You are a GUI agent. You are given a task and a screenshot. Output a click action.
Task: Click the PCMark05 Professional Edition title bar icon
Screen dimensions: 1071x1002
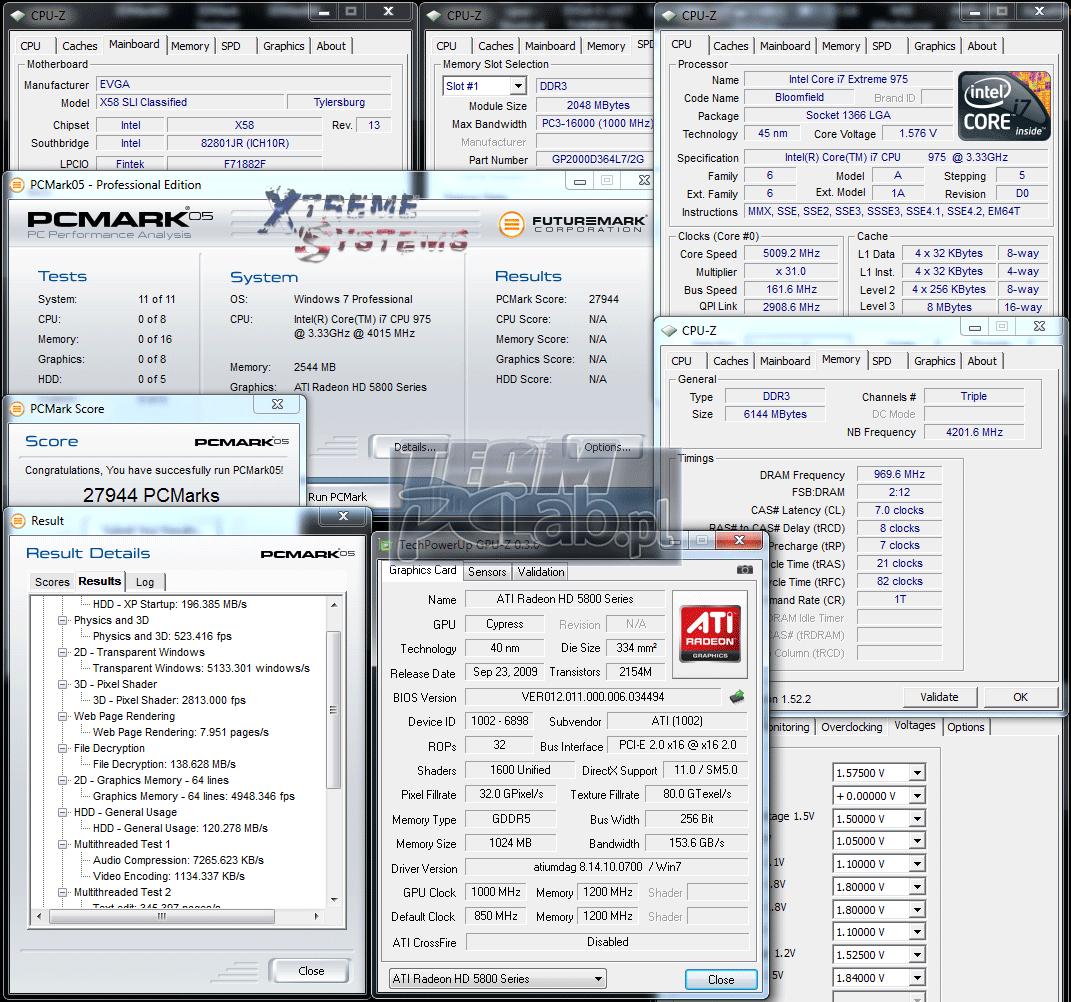pos(17,185)
